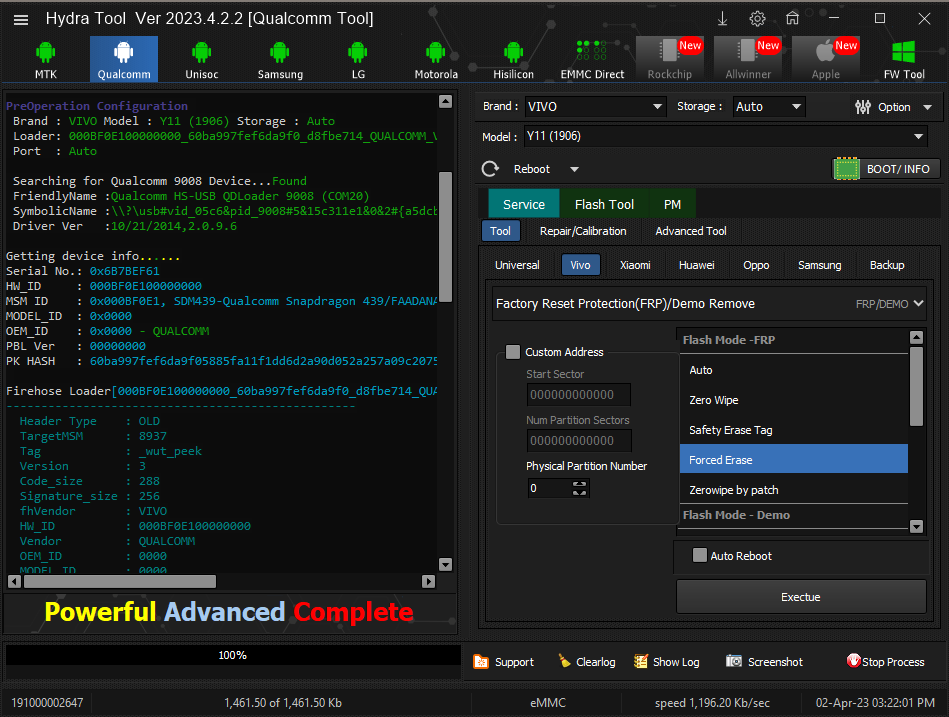Select the Advanced Tool sub-tab

pos(691,231)
